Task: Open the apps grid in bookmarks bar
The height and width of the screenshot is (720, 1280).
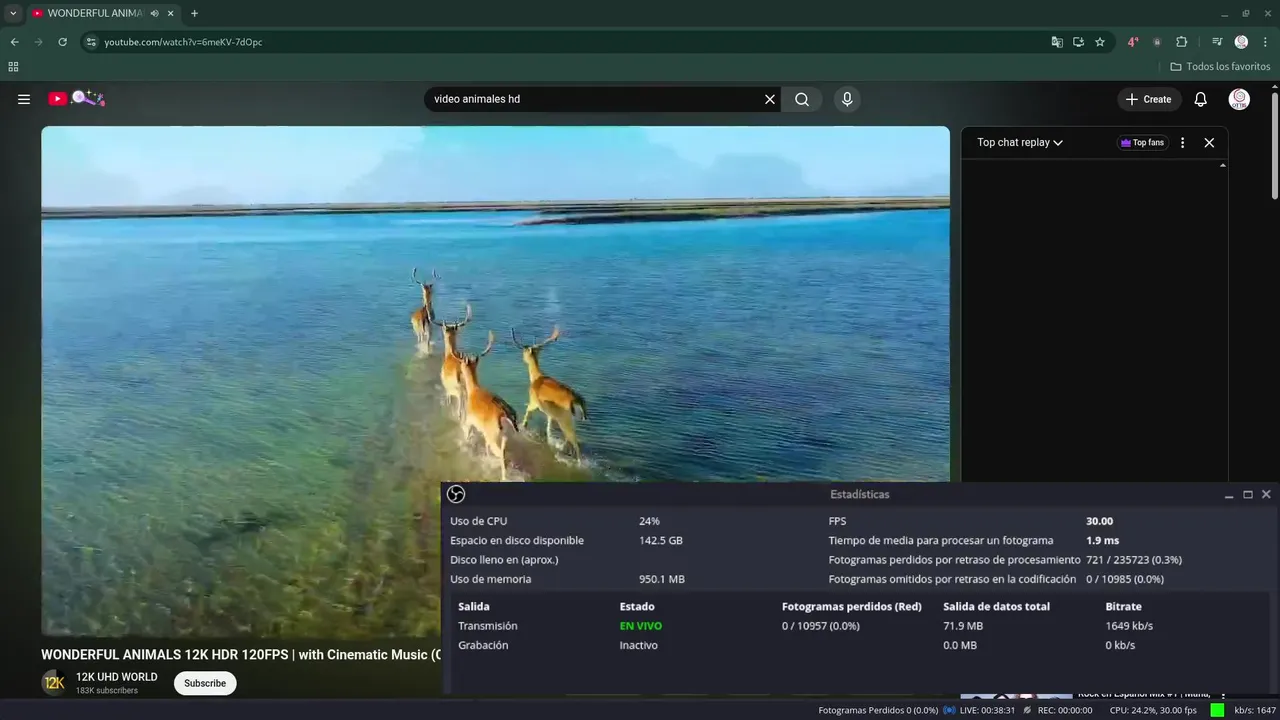Action: click(13, 67)
